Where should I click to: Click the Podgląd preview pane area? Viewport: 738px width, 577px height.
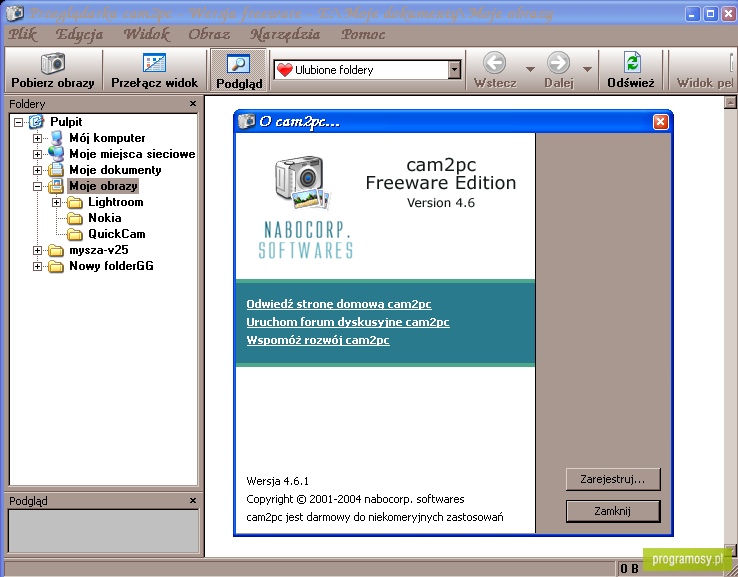104,530
